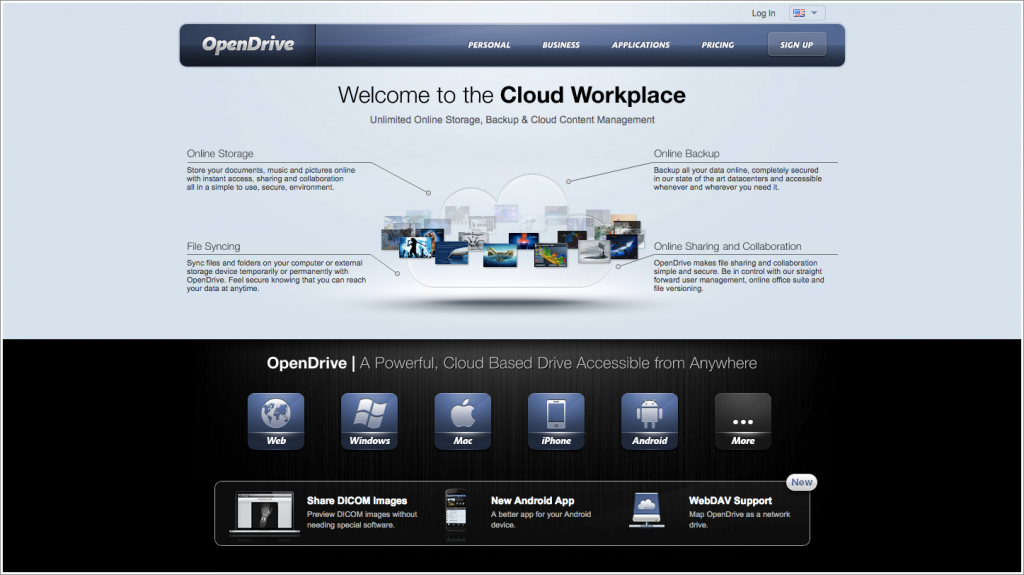Open the iPhone app icon

click(x=556, y=421)
